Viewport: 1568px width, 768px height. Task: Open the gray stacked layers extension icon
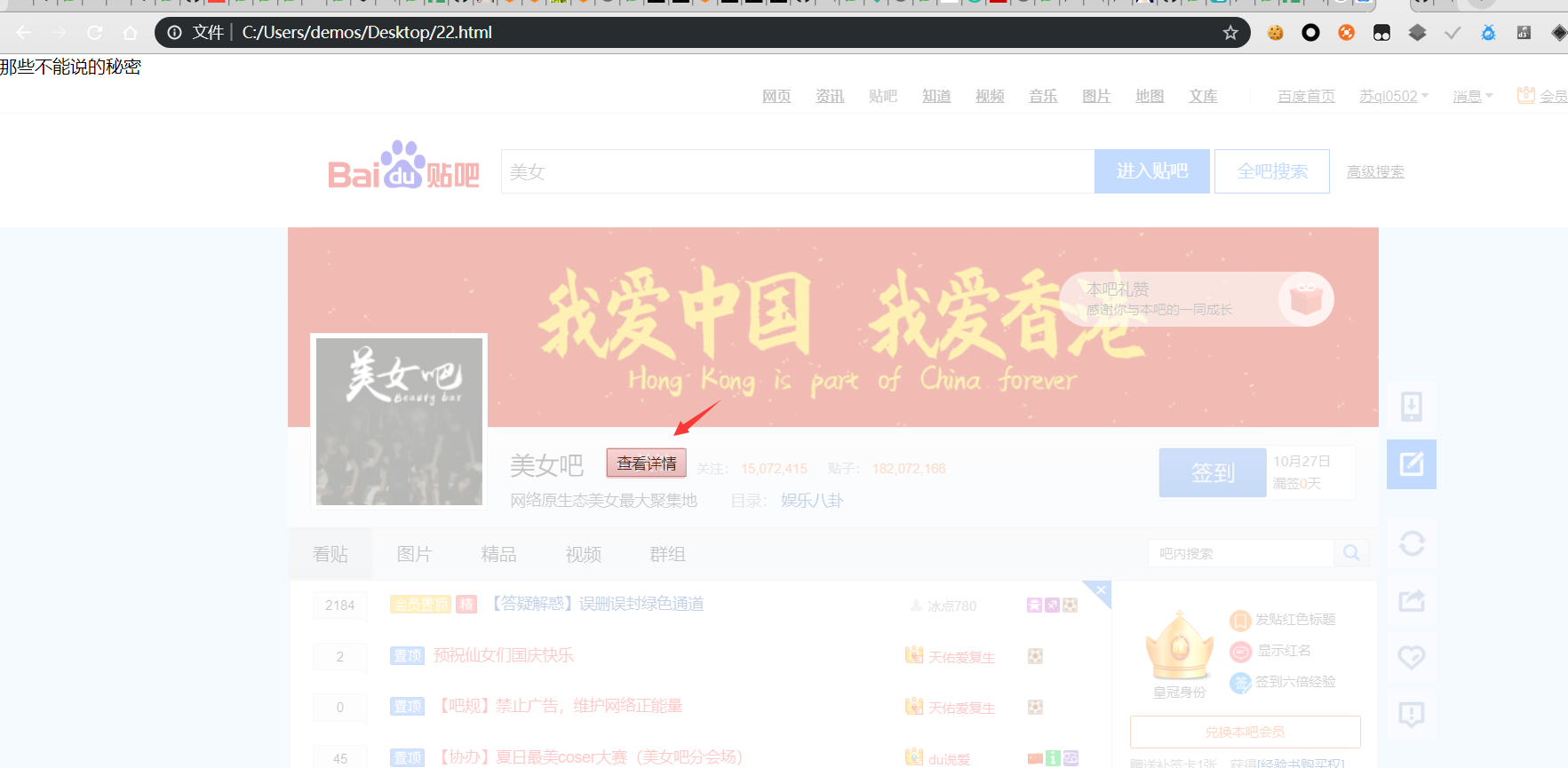tap(1418, 33)
